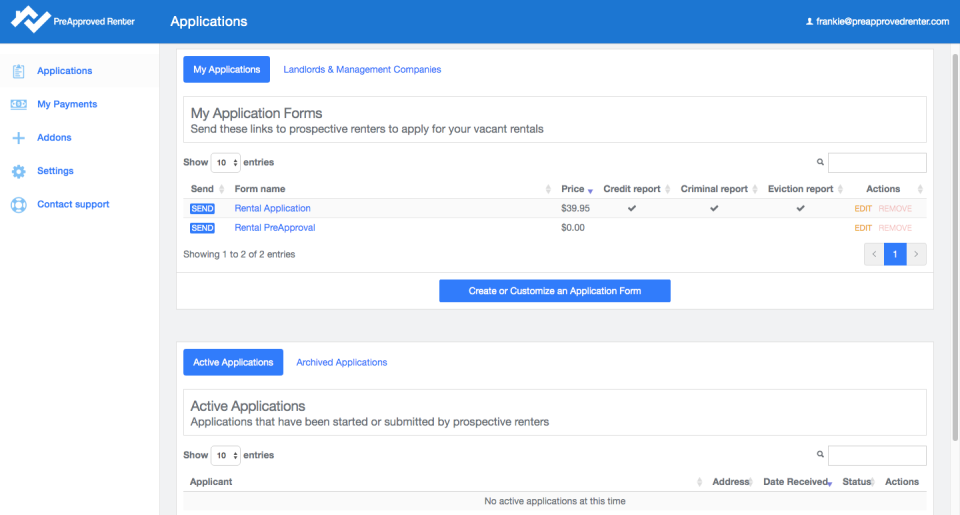Sort by the Criminal report column
Screen dimensions: 960x515
click(x=719, y=189)
